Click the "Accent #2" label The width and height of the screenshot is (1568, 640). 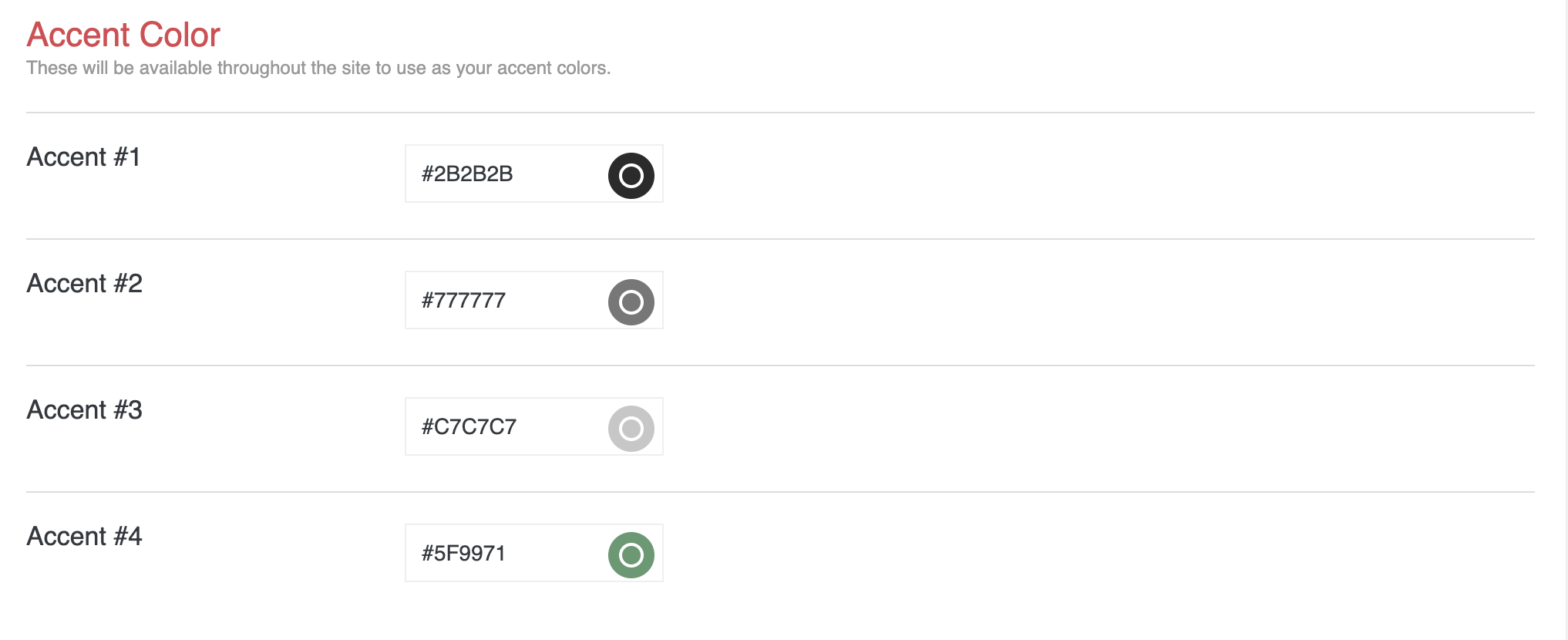click(x=84, y=284)
